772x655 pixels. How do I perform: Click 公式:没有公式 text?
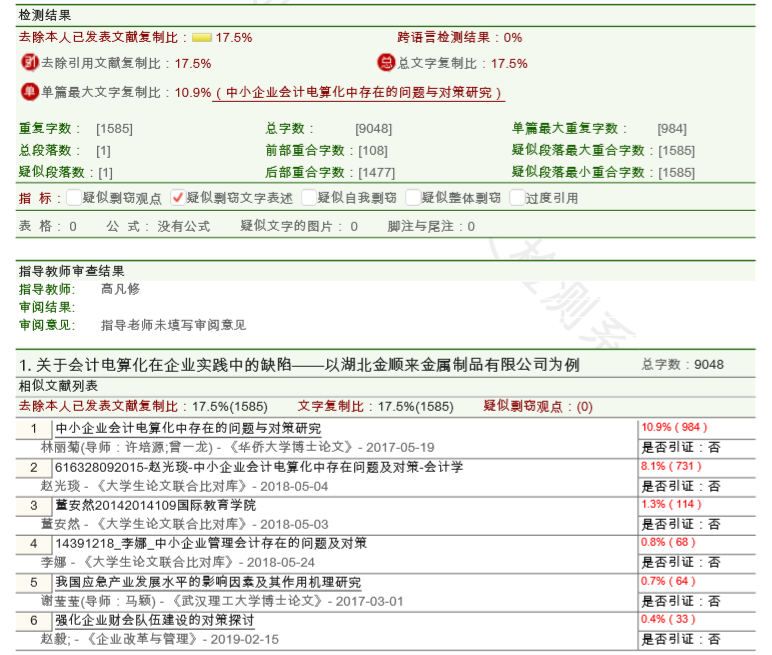[158, 226]
